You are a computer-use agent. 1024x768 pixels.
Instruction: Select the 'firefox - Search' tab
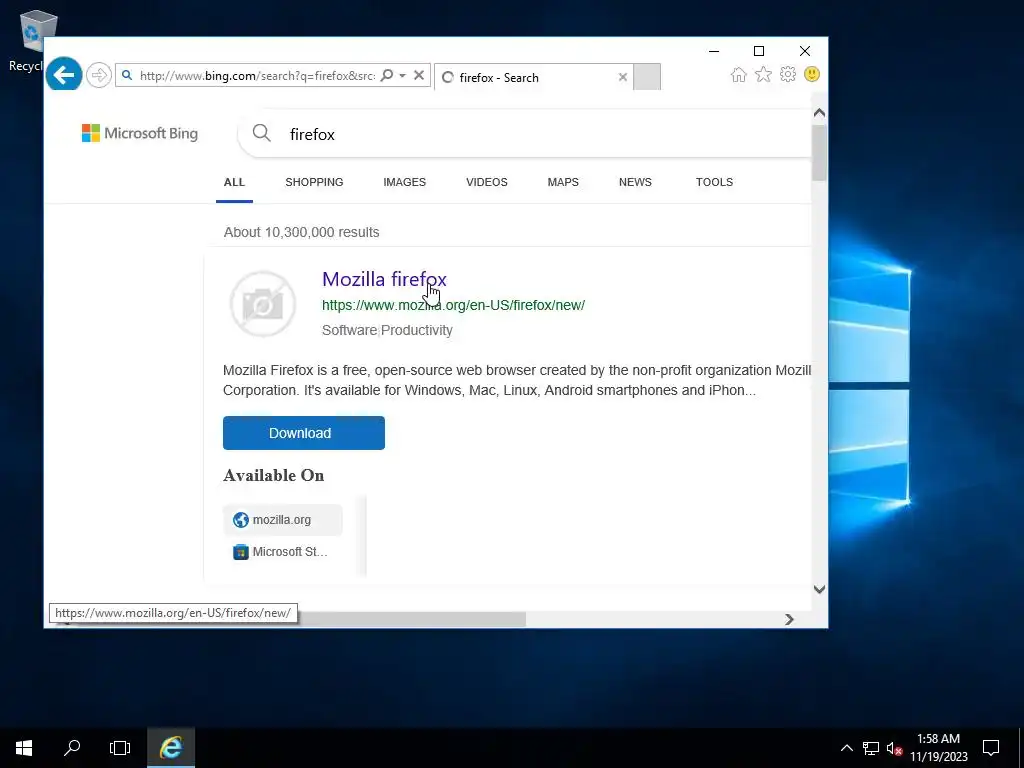(534, 77)
